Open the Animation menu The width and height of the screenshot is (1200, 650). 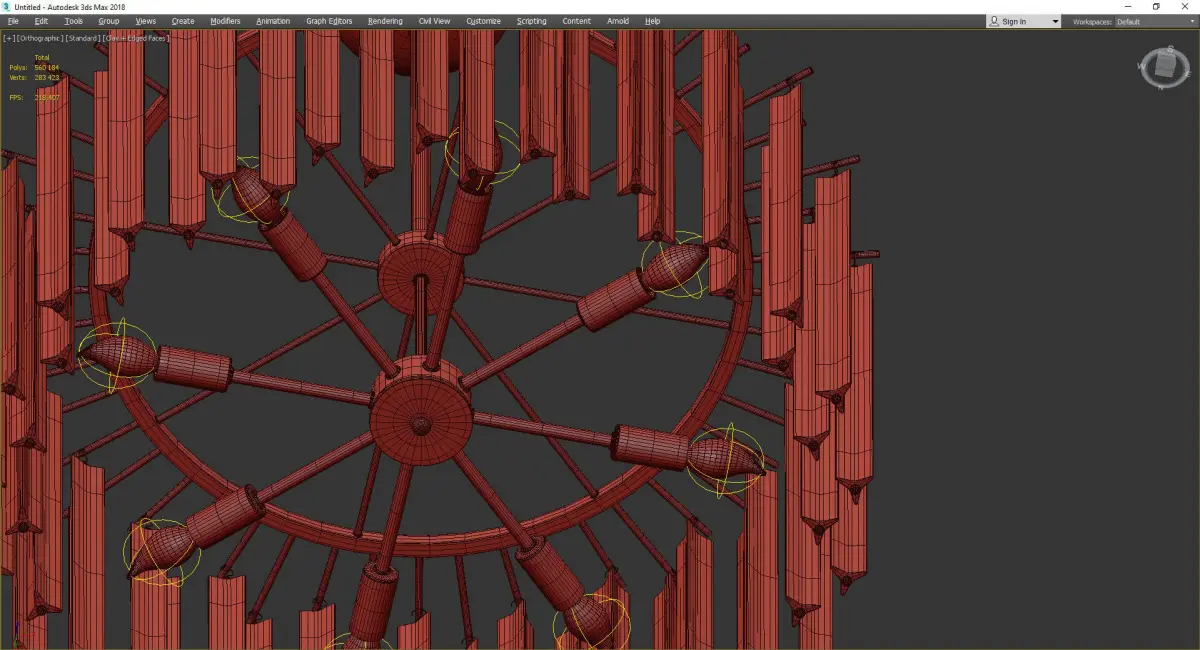273,21
